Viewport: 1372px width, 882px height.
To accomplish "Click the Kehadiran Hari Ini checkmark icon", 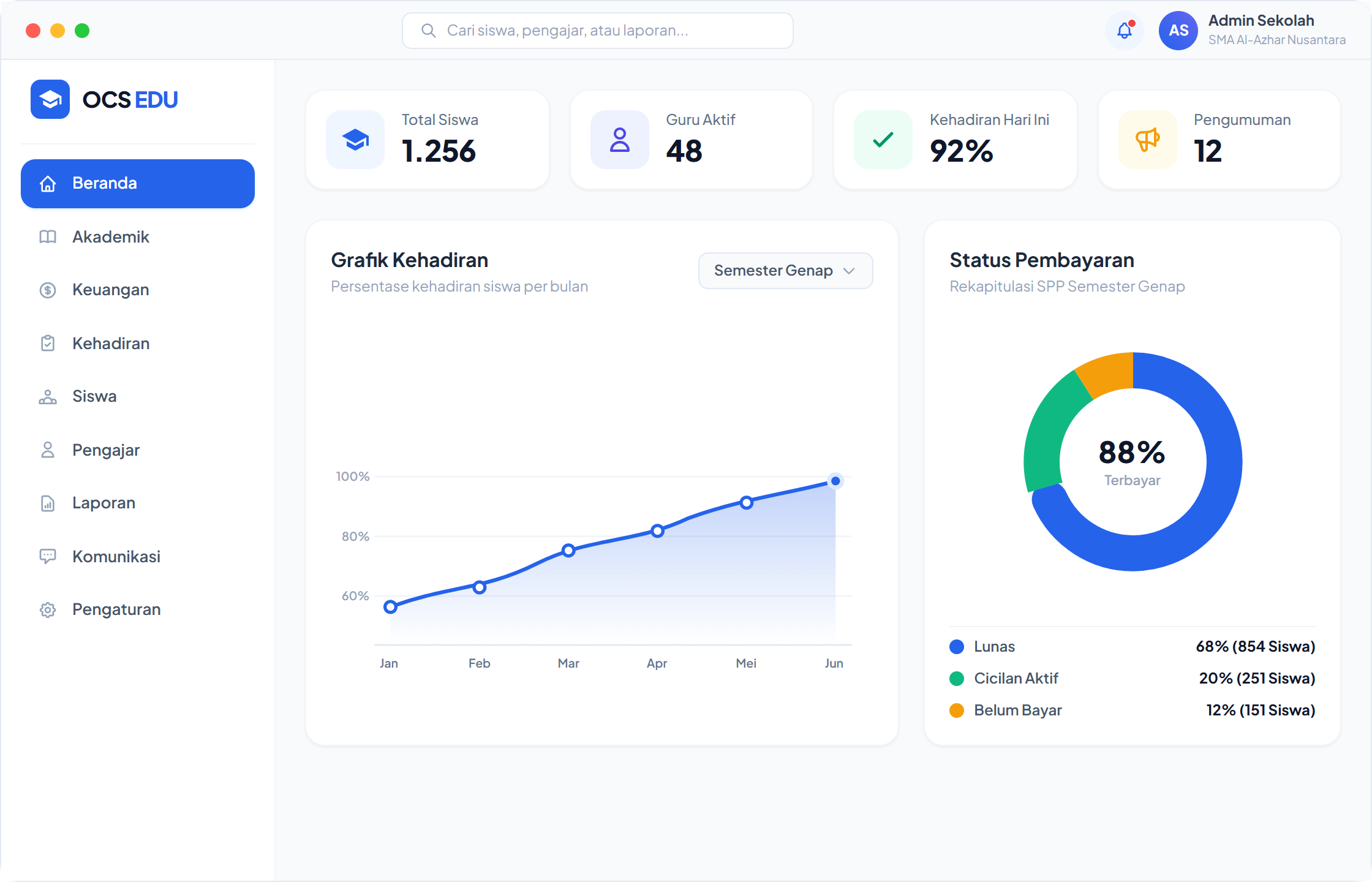I will click(883, 140).
